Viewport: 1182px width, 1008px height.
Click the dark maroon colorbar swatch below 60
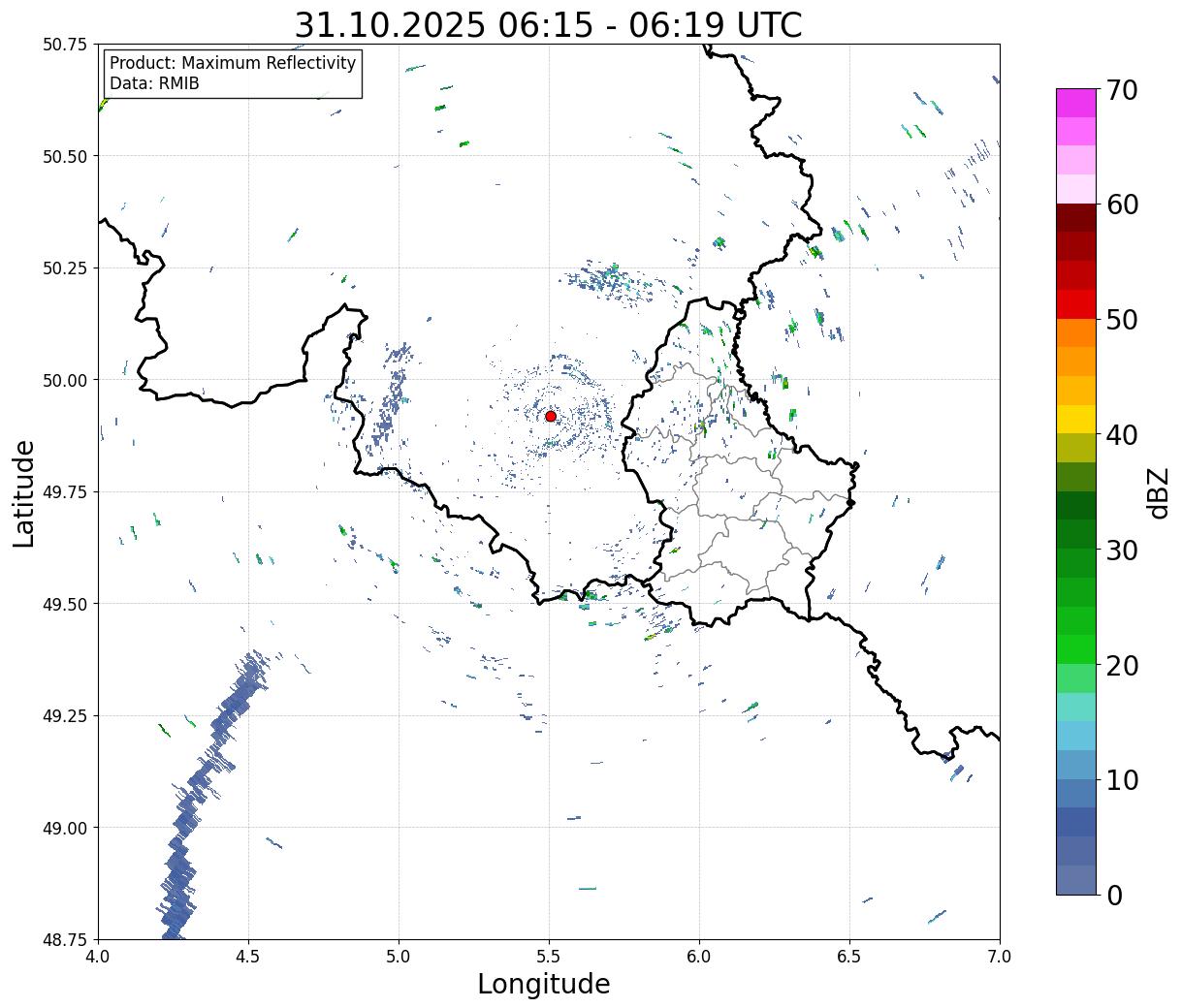[x=1076, y=218]
